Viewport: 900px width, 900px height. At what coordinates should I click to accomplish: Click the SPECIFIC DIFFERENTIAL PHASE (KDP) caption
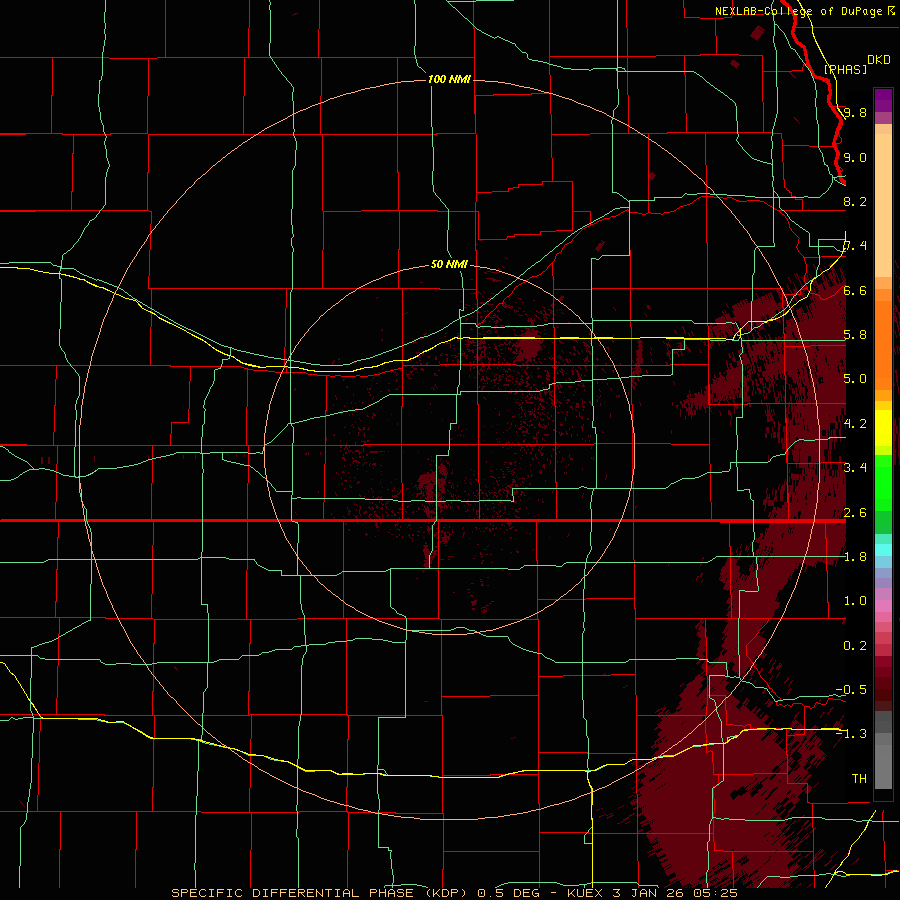tap(319, 893)
